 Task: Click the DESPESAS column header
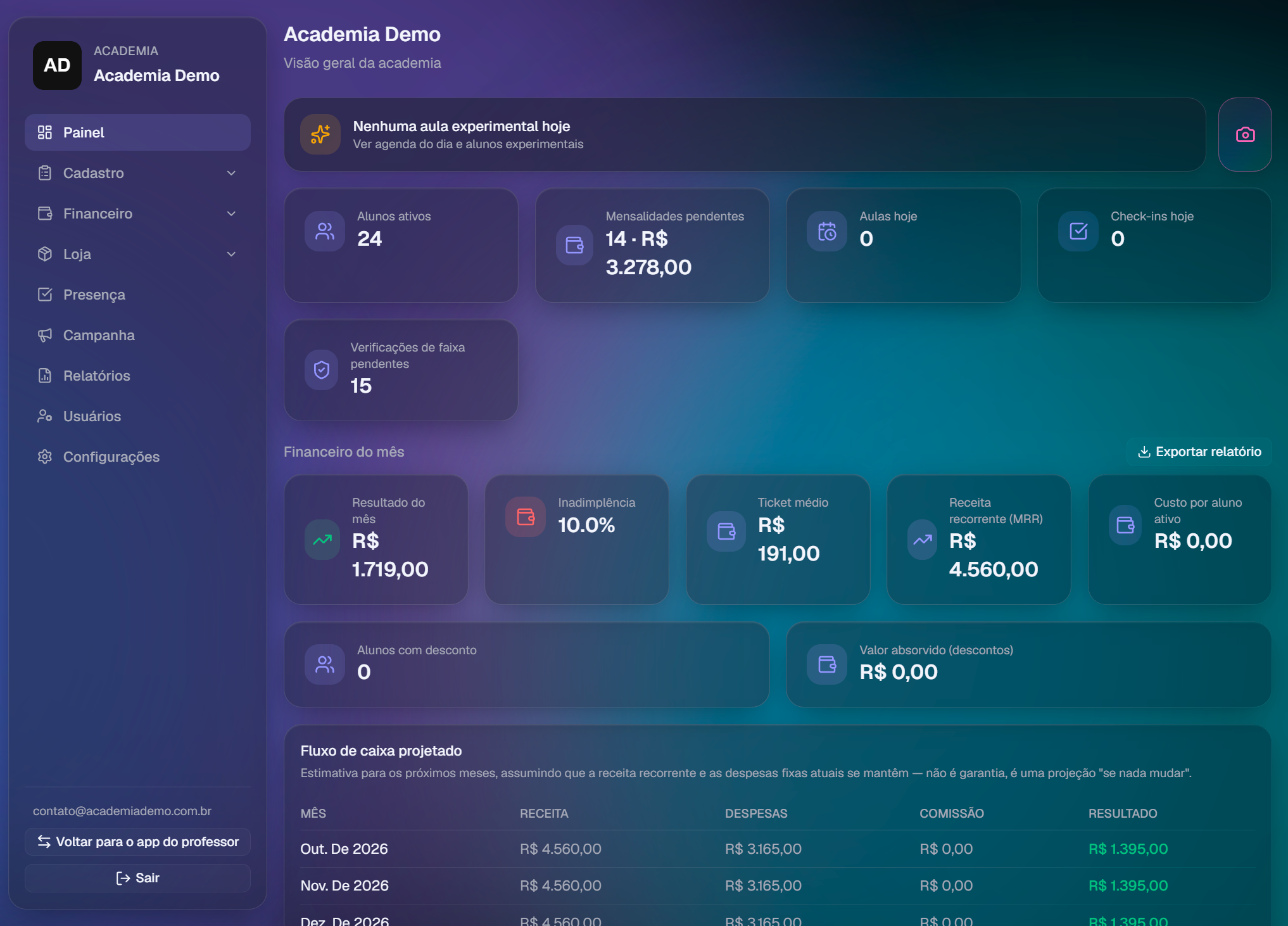click(756, 814)
